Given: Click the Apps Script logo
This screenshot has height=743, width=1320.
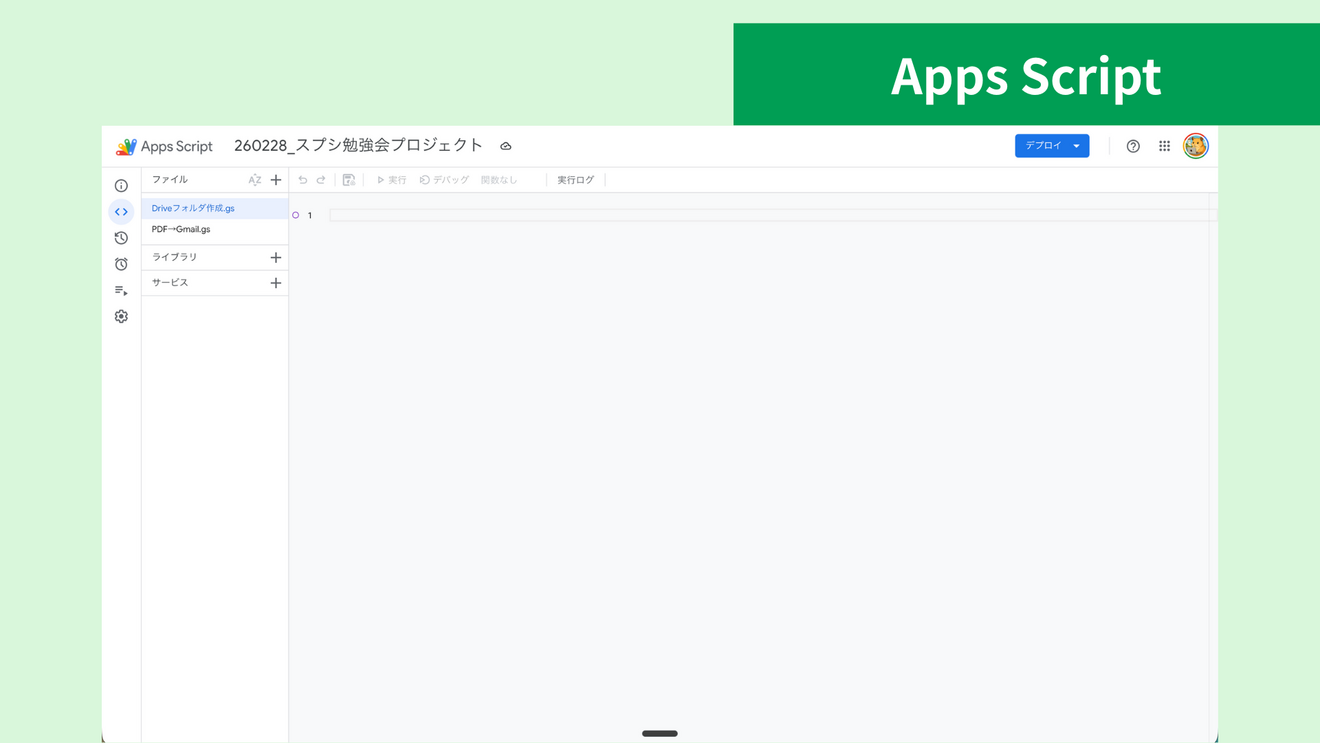Looking at the screenshot, I should click(x=165, y=146).
